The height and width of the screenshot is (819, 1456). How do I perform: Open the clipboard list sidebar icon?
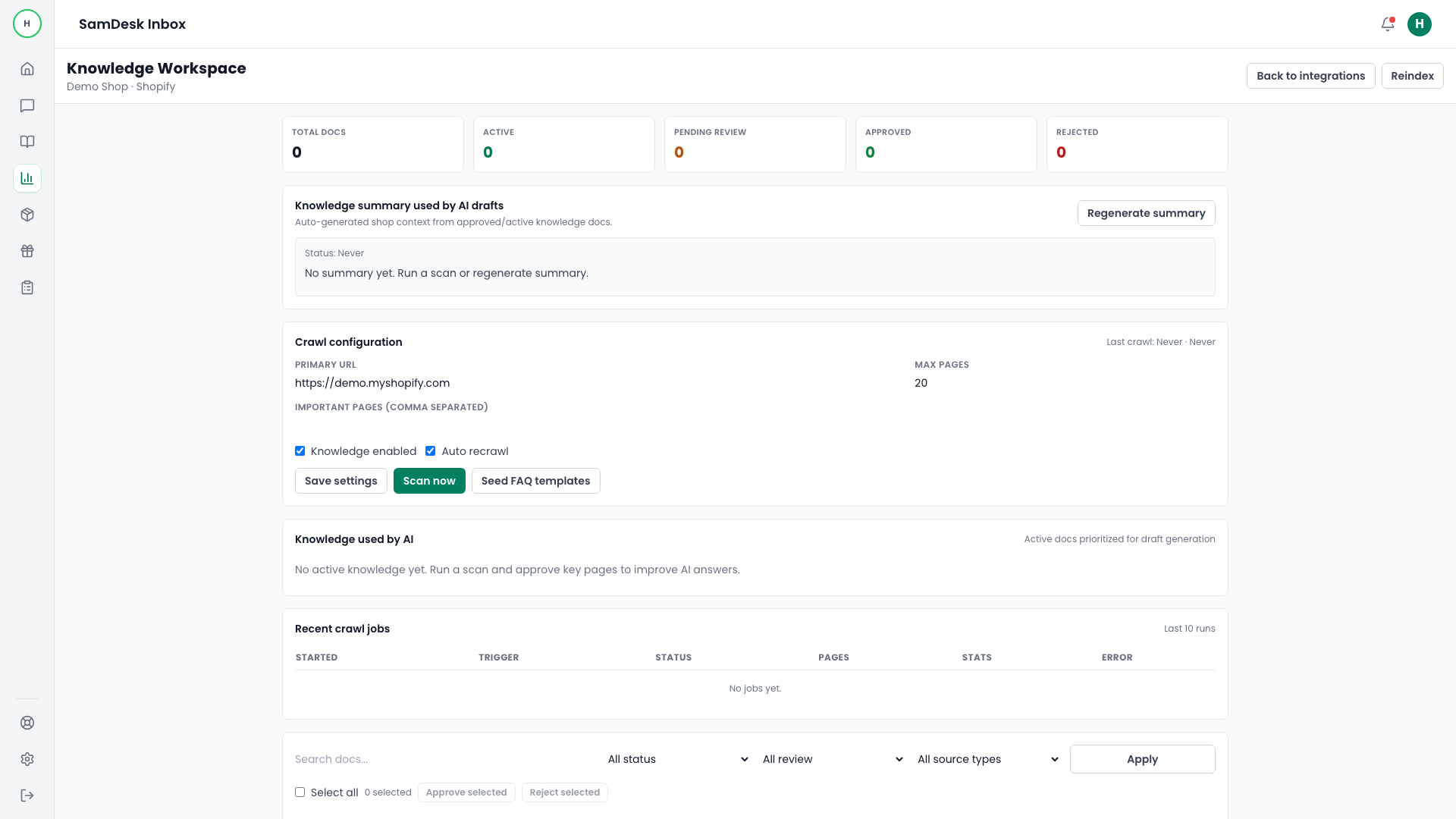coord(27,287)
